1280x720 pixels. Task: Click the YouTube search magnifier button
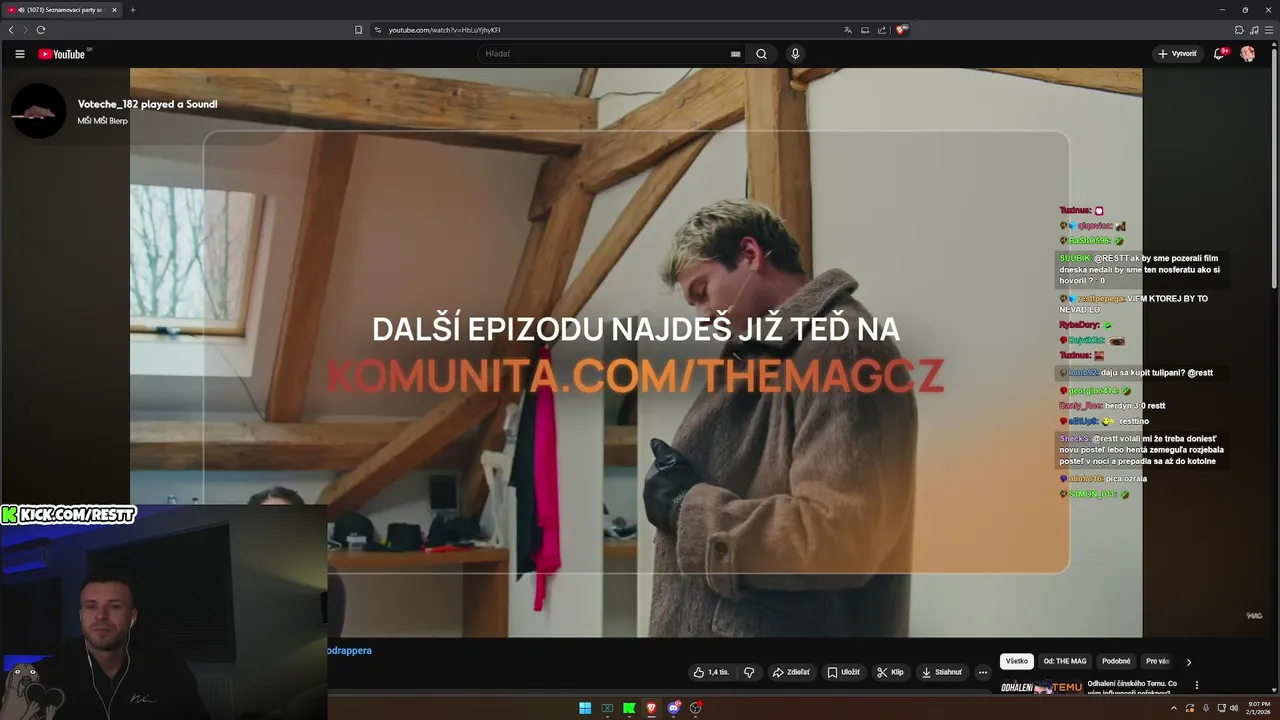[x=761, y=54]
